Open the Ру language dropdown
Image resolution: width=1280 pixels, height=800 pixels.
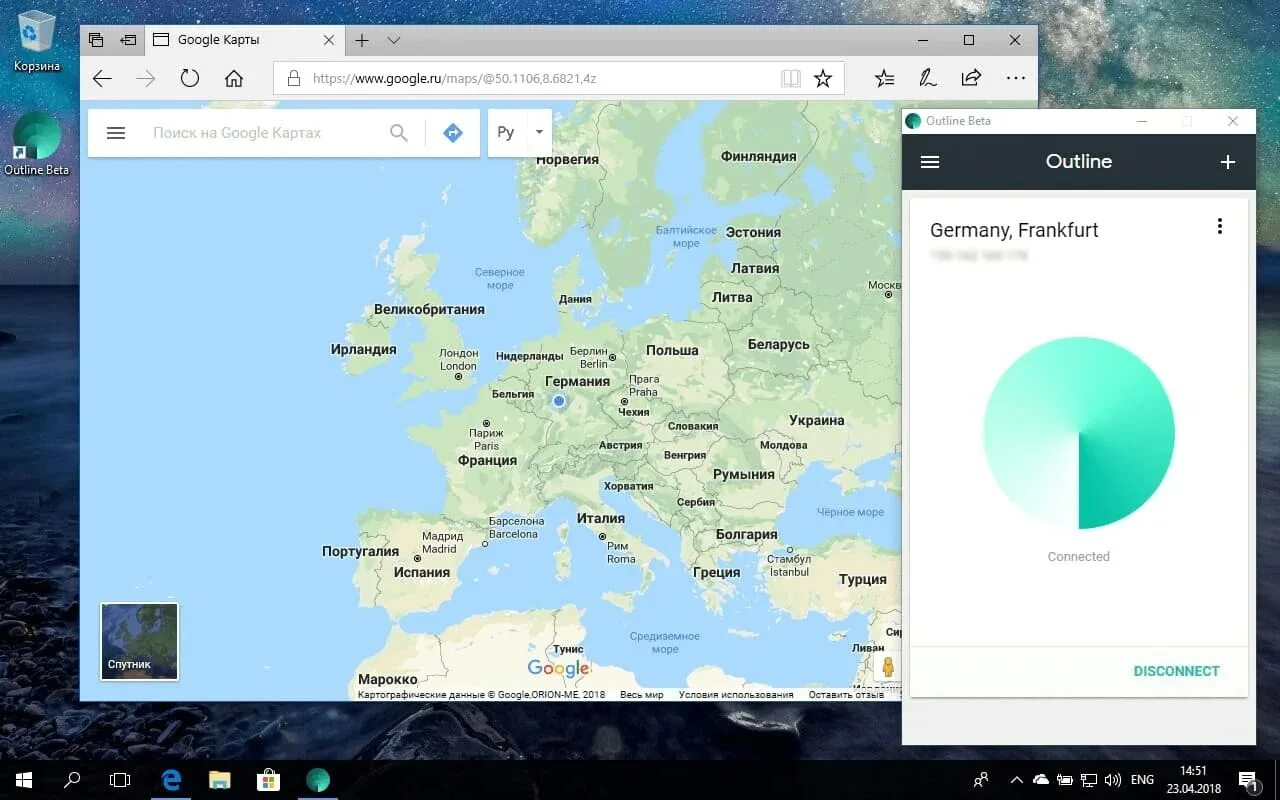click(520, 132)
